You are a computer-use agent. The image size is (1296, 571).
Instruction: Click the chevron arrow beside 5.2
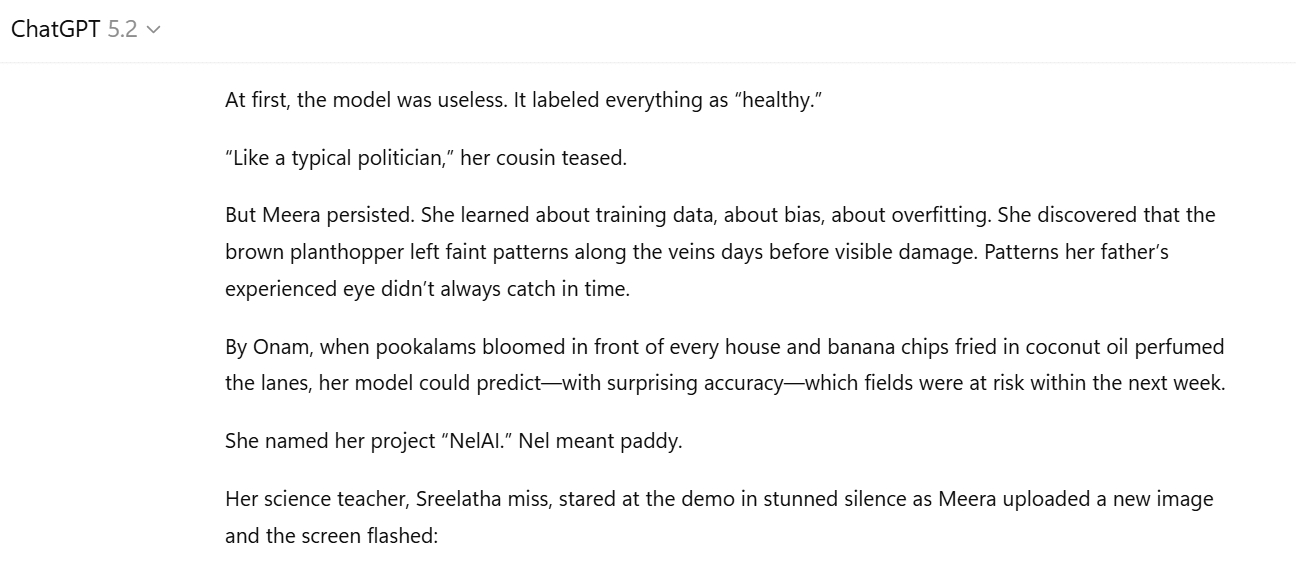tap(153, 30)
